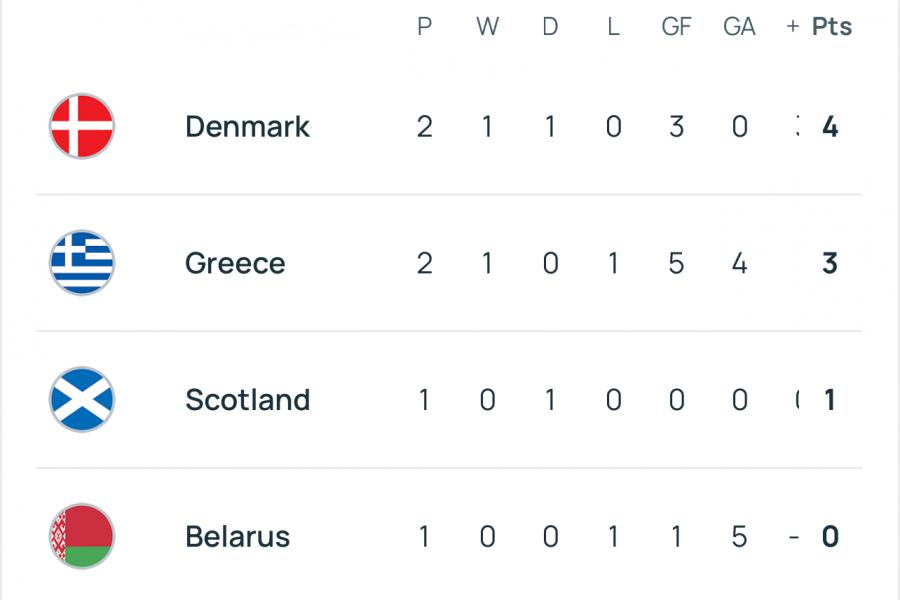Click the D (draws) column header

tap(550, 27)
